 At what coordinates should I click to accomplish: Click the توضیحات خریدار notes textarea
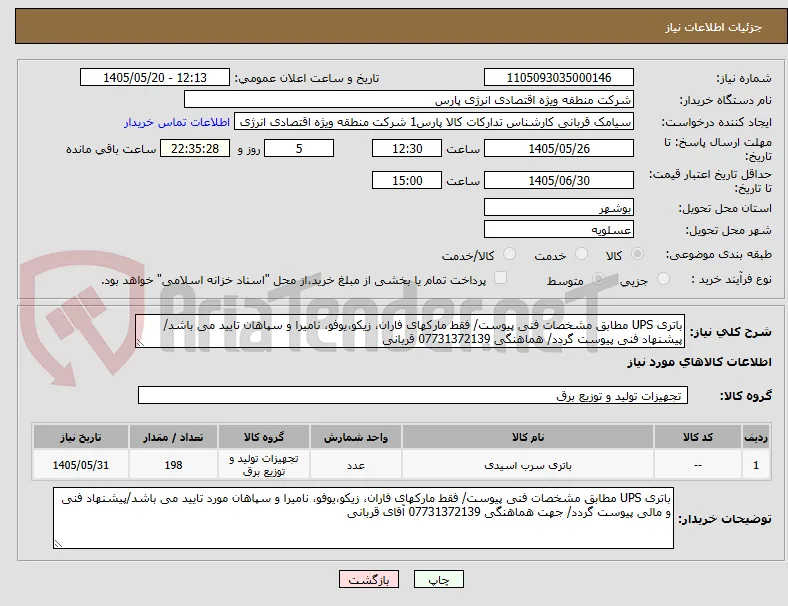(363, 518)
